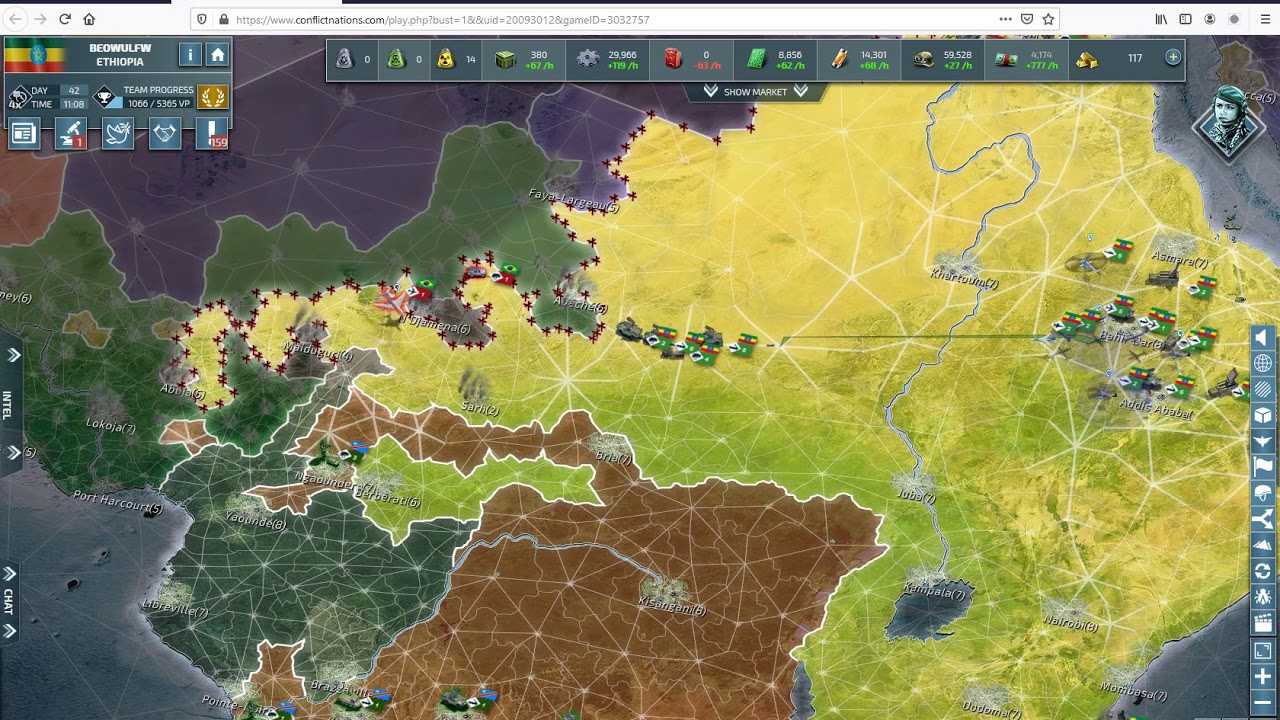1280x720 pixels.
Task: Click the home button beside the player name
Action: [217, 55]
